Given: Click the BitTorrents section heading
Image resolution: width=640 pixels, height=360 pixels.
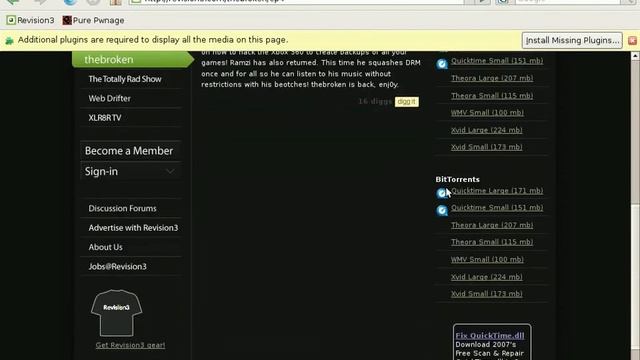Looking at the screenshot, I should pyautogui.click(x=457, y=180).
